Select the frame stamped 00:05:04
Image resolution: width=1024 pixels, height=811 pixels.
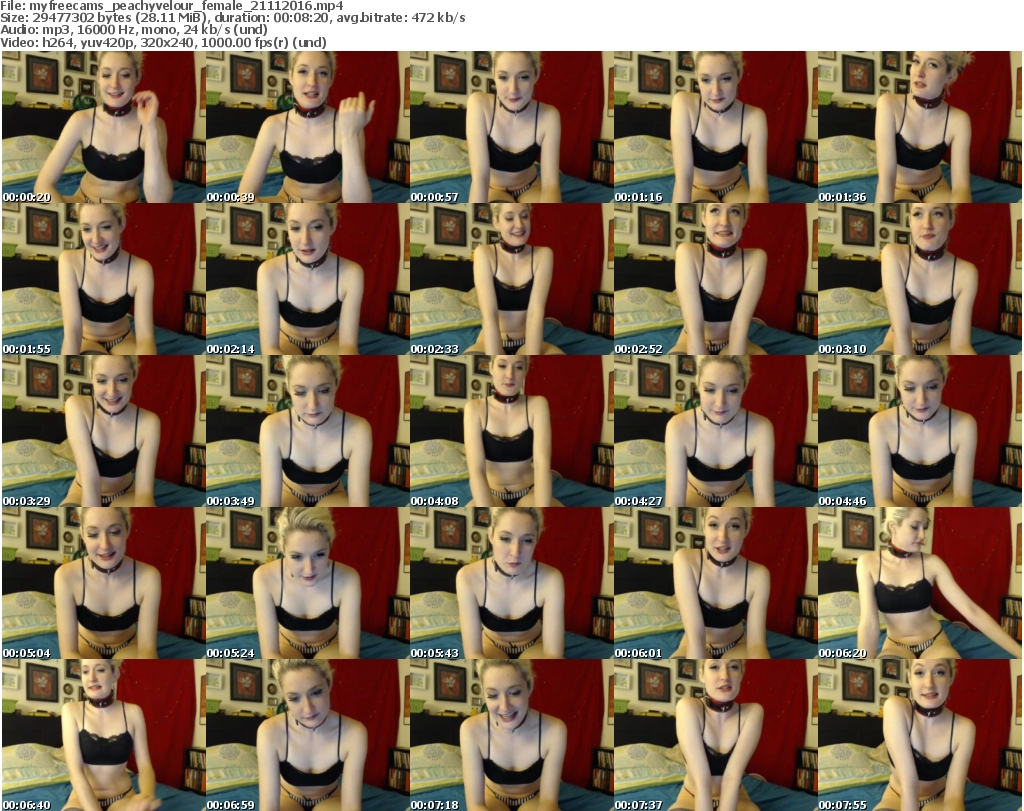(103, 584)
